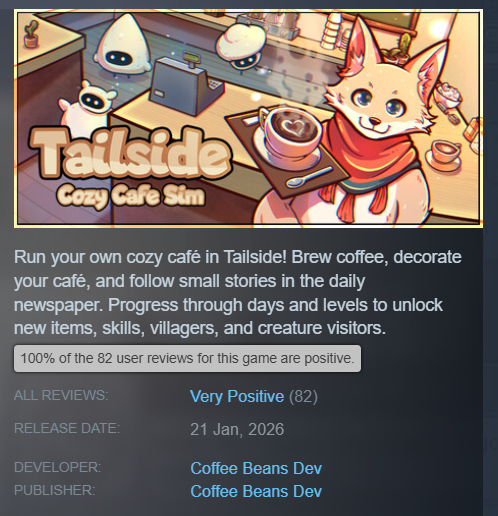
Task: Click the cash register in the banner
Action: click(187, 85)
